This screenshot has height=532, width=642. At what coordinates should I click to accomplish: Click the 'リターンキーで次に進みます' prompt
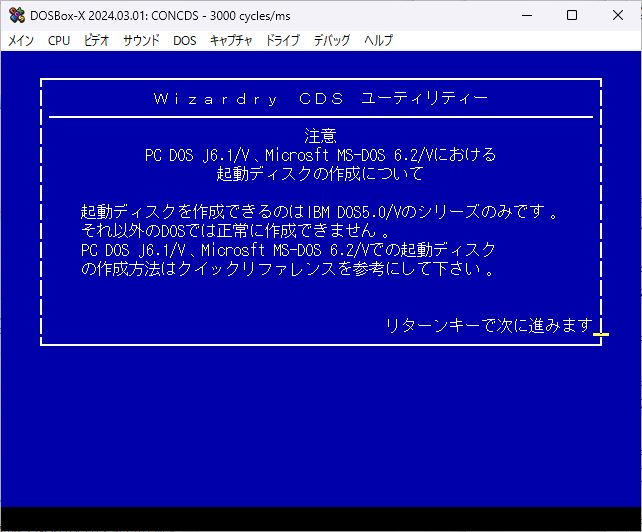coord(489,326)
